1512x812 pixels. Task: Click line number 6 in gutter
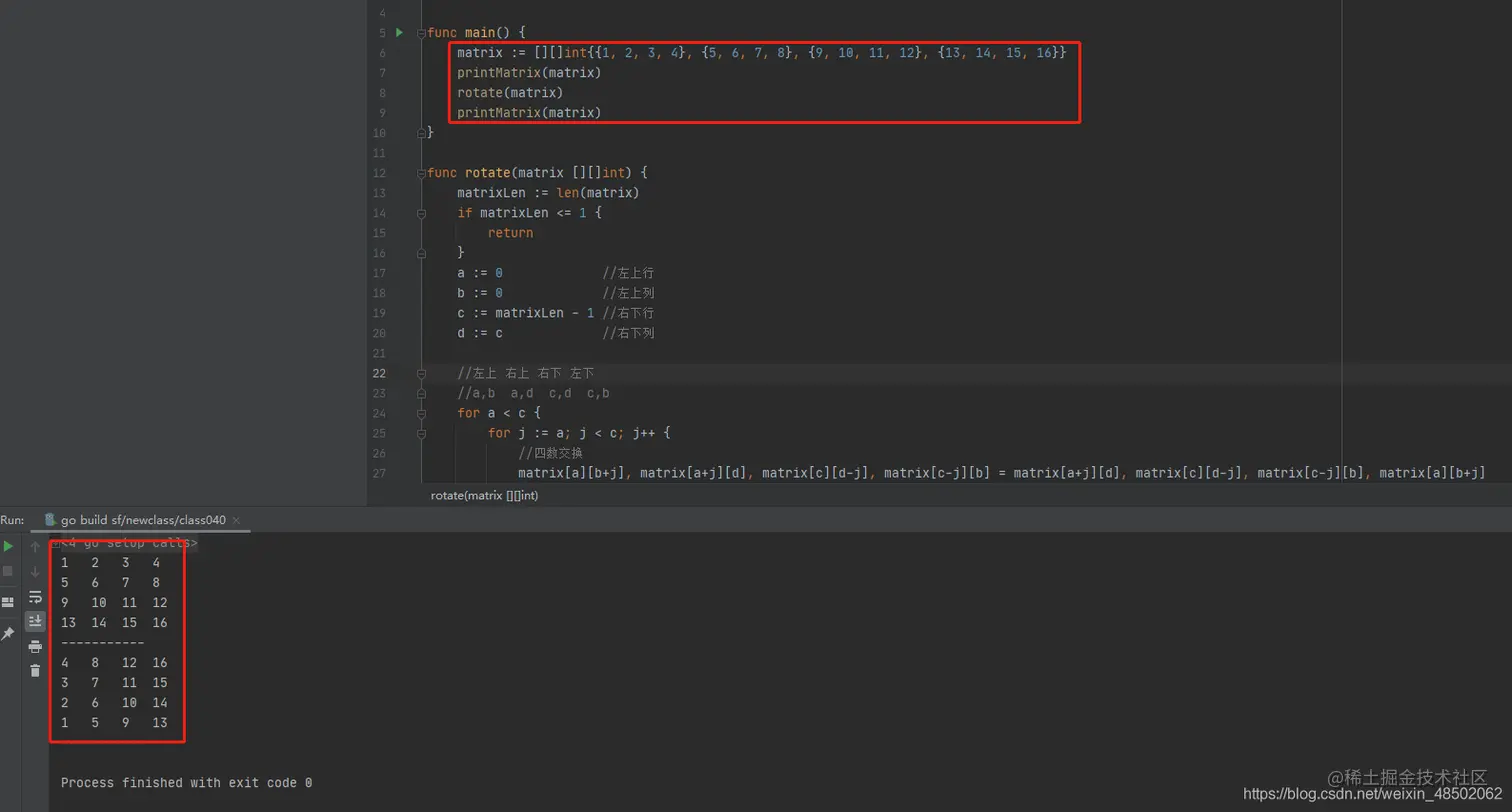pos(382,53)
